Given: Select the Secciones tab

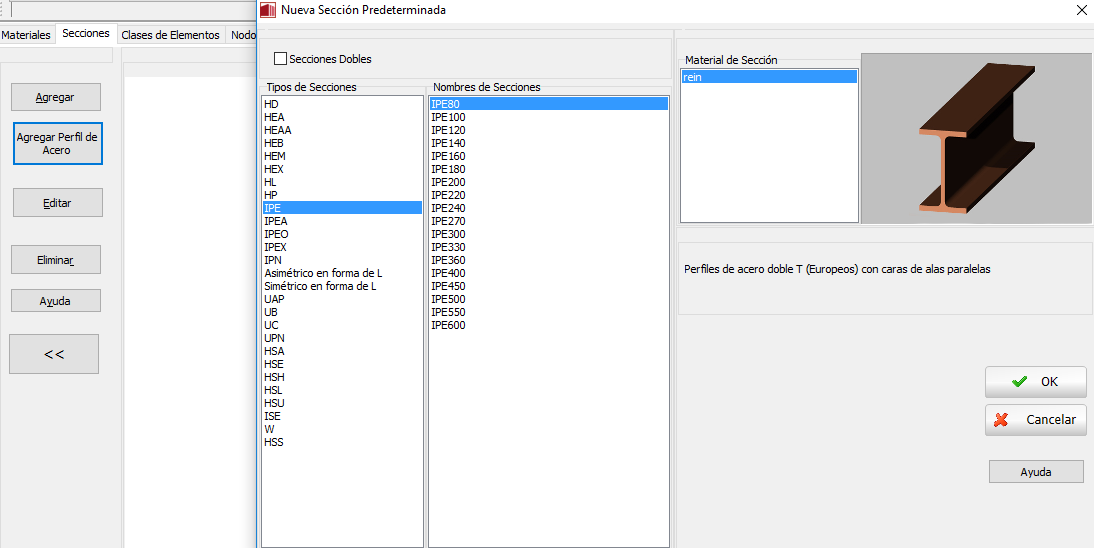Looking at the screenshot, I should click(x=86, y=34).
